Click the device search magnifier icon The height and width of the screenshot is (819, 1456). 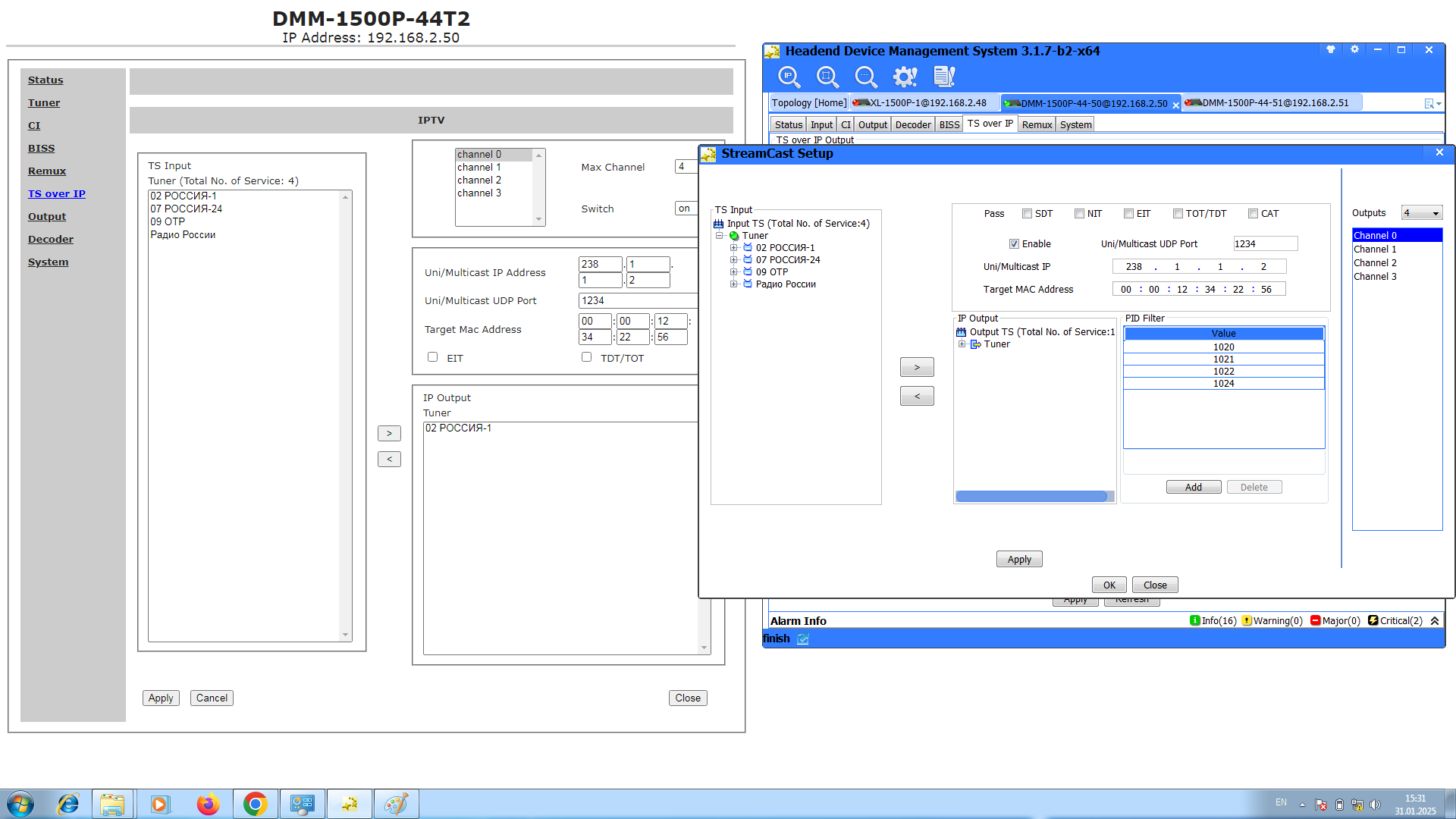coord(827,77)
